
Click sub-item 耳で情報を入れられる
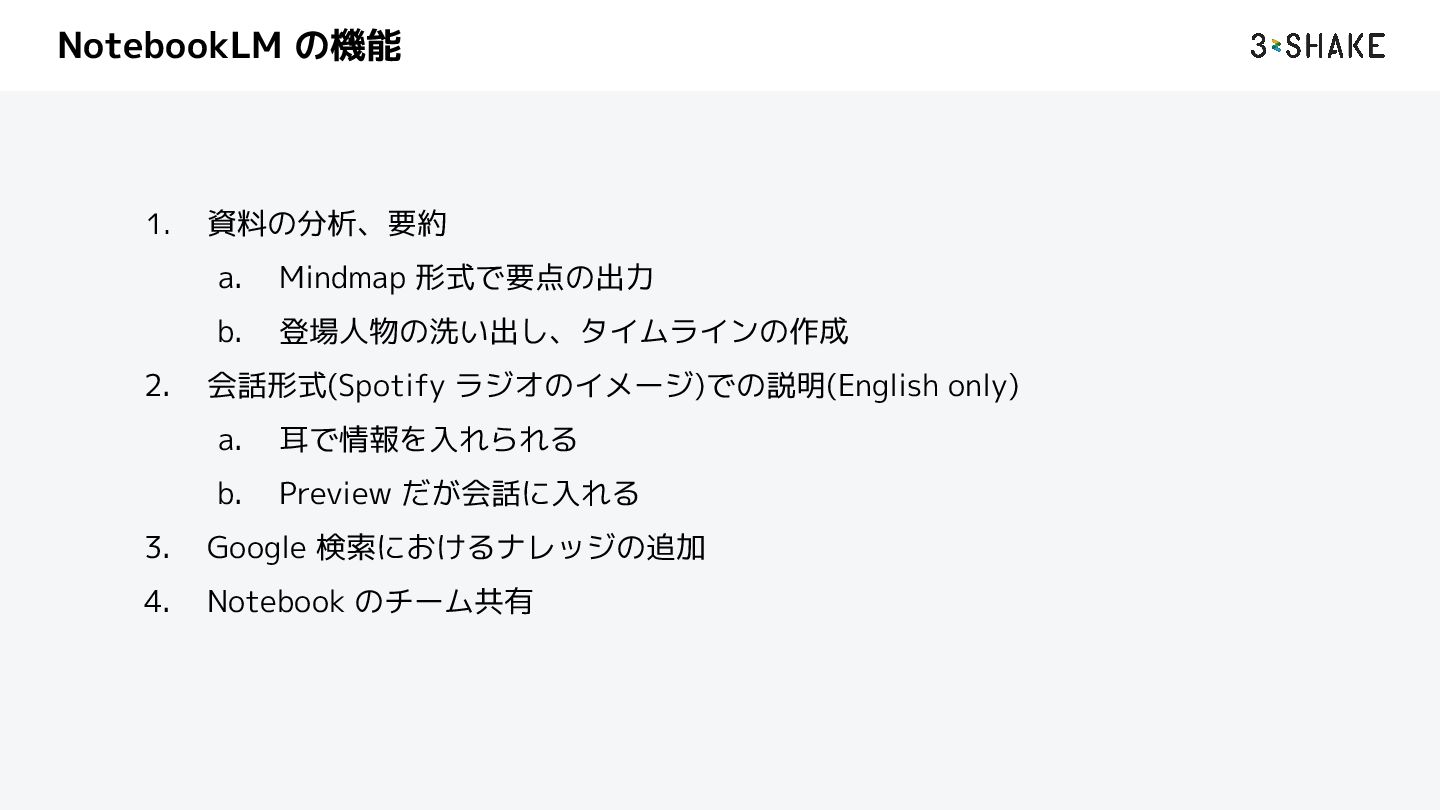point(428,439)
